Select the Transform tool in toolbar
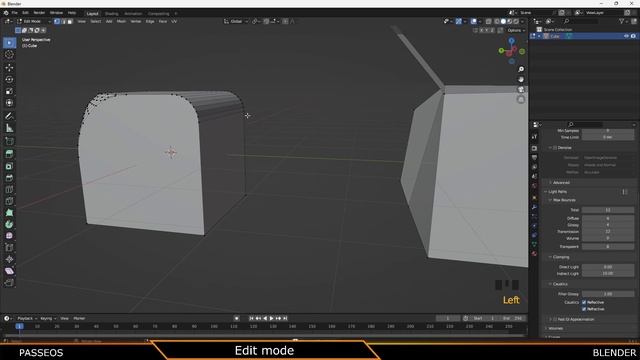640x360 pixels. pyautogui.click(x=9, y=103)
